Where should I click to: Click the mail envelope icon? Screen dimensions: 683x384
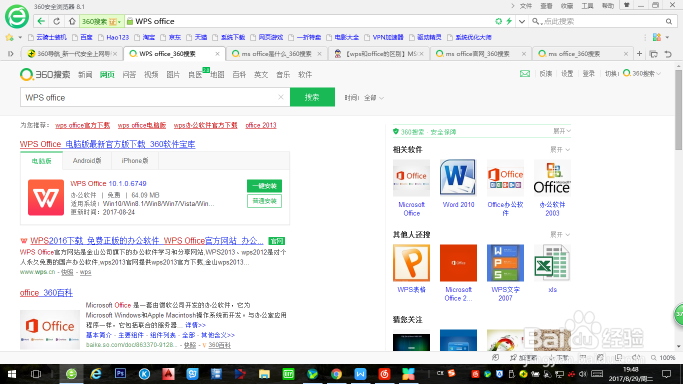pyautogui.click(x=525, y=74)
